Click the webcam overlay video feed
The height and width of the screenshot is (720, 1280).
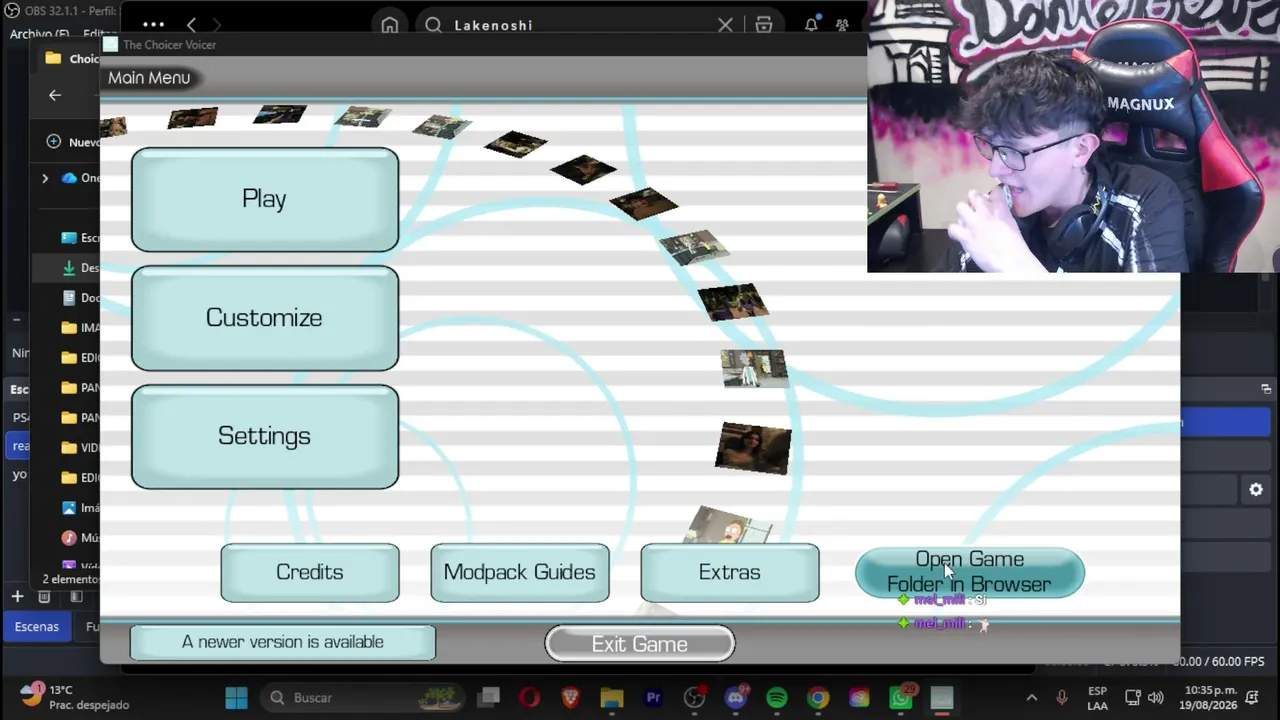[1073, 136]
